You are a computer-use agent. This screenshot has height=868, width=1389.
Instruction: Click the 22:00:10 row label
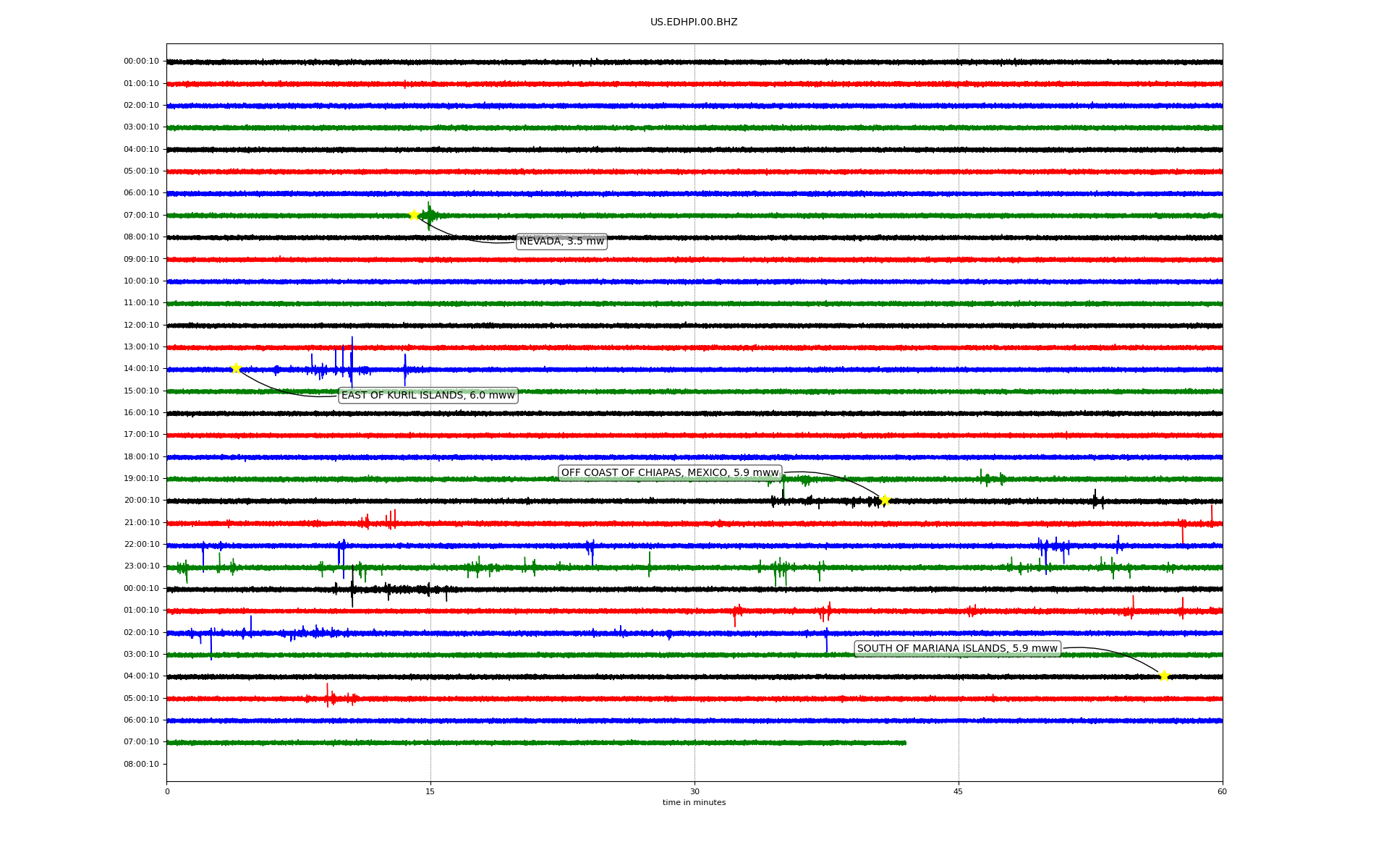pos(141,544)
